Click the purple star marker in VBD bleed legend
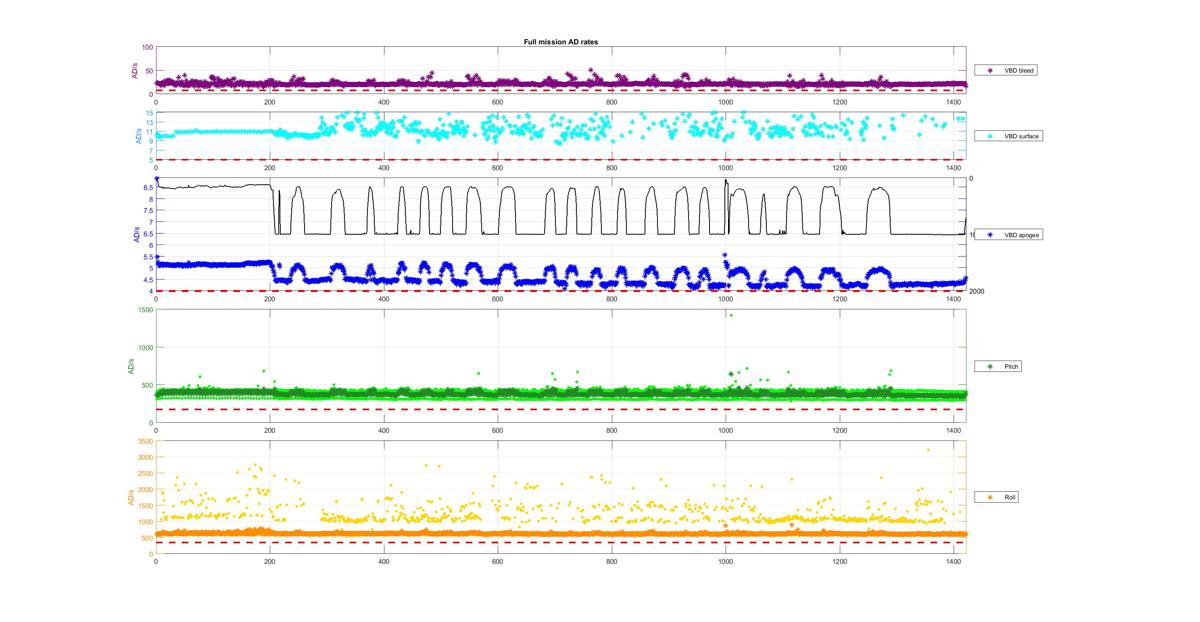1200x622 pixels. (x=990, y=71)
